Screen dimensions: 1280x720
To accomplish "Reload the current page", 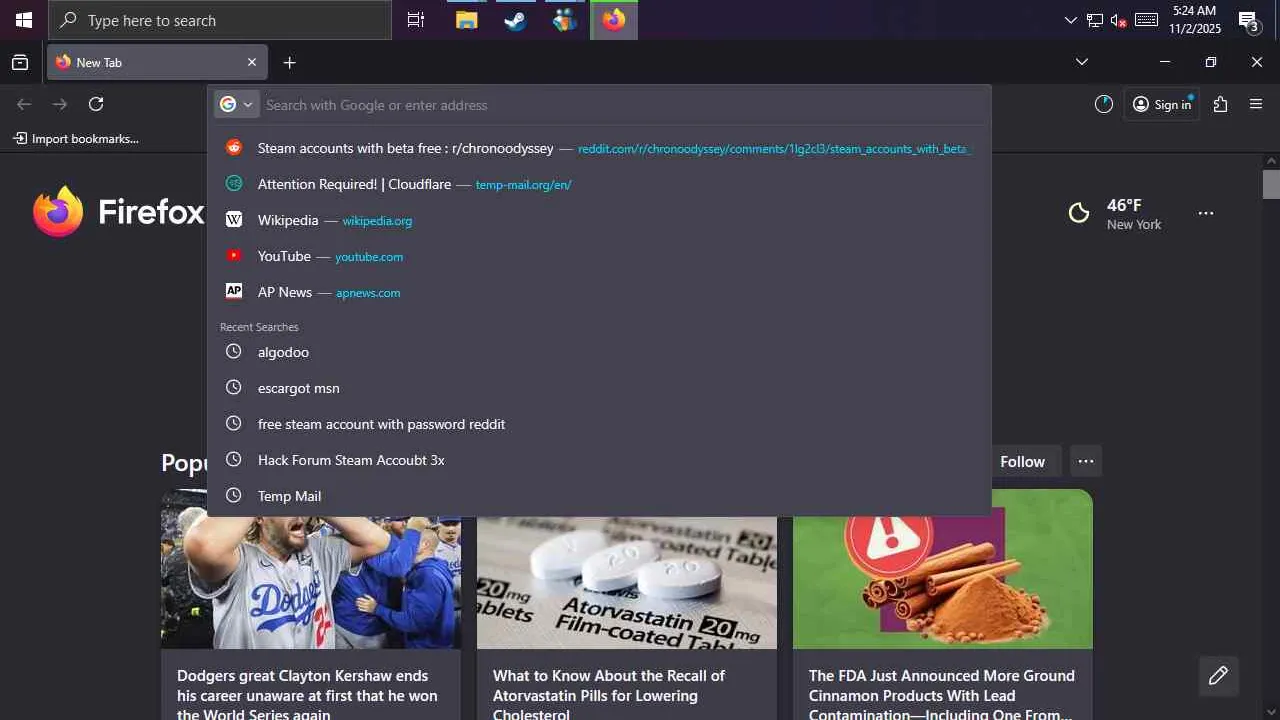I will 96,104.
